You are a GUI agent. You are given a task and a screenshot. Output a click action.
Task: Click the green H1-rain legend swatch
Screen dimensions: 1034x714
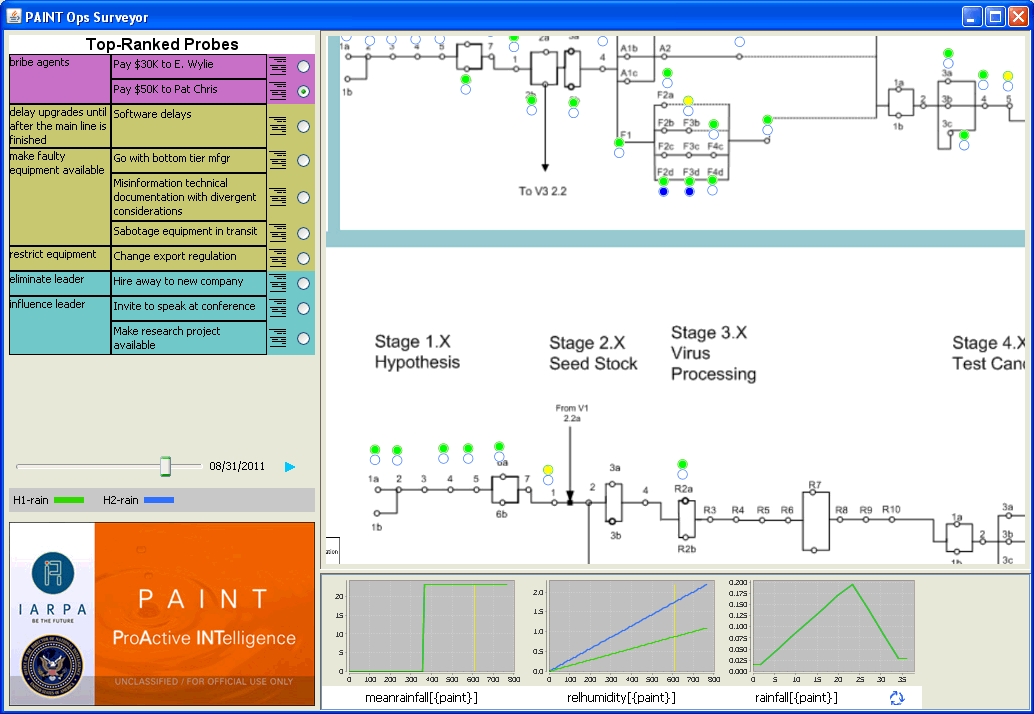(x=69, y=499)
